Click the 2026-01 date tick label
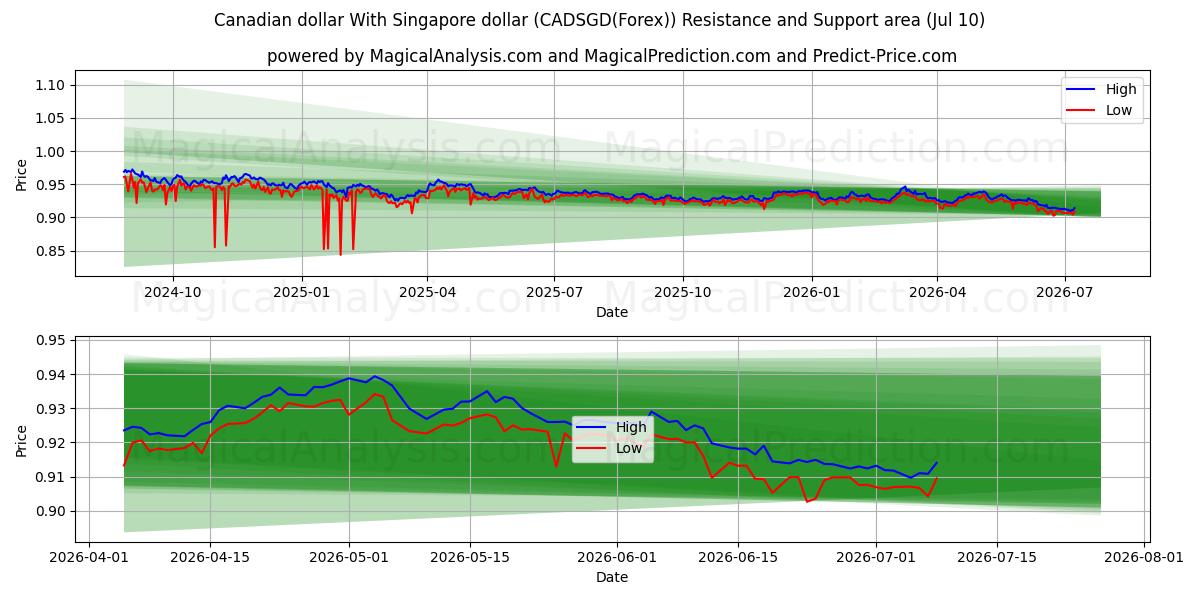1200x600 pixels. click(x=811, y=292)
